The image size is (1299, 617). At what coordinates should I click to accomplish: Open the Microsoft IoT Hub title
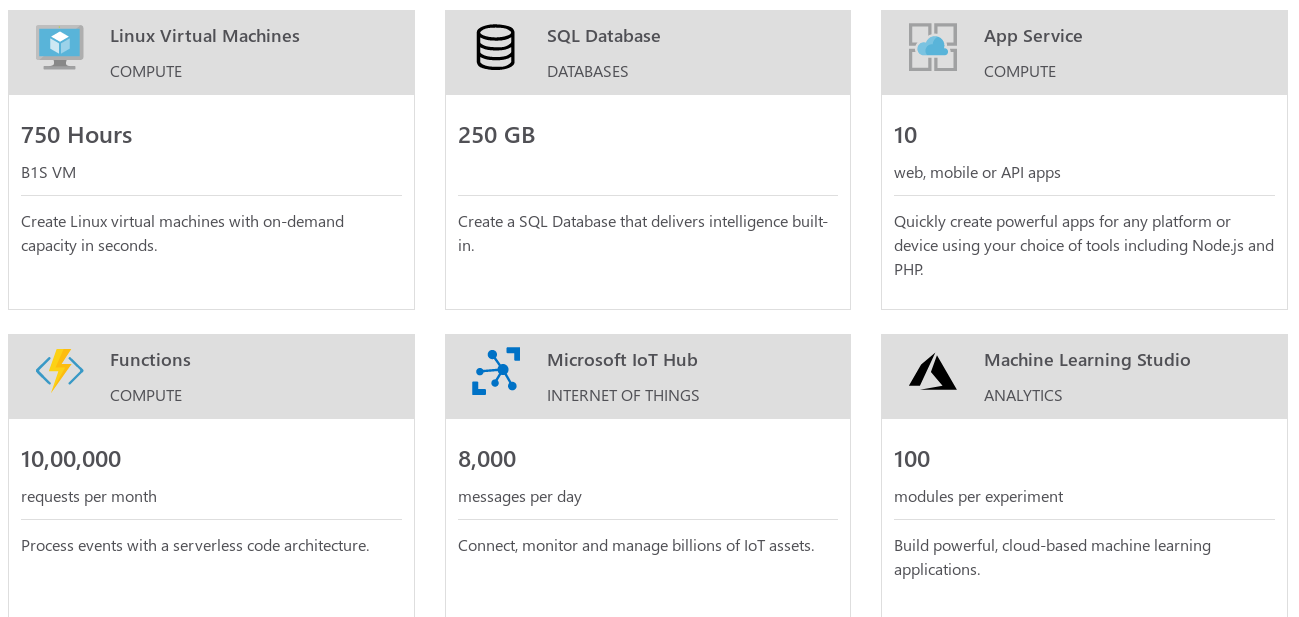[x=622, y=360]
